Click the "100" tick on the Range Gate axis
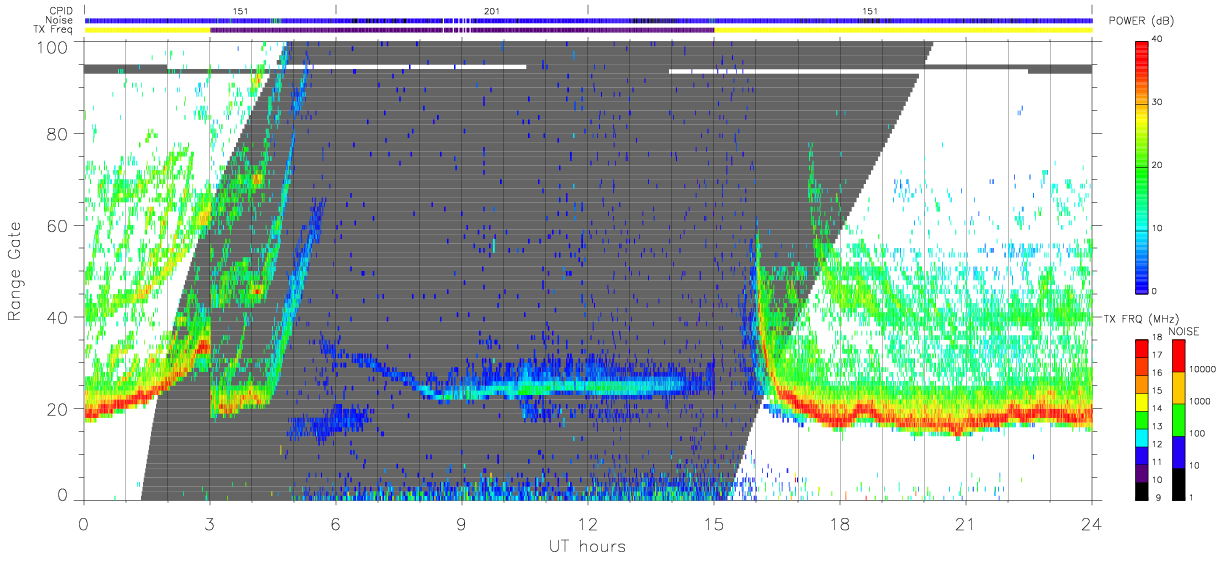Viewport: 1228px width, 567px height. tap(52, 47)
